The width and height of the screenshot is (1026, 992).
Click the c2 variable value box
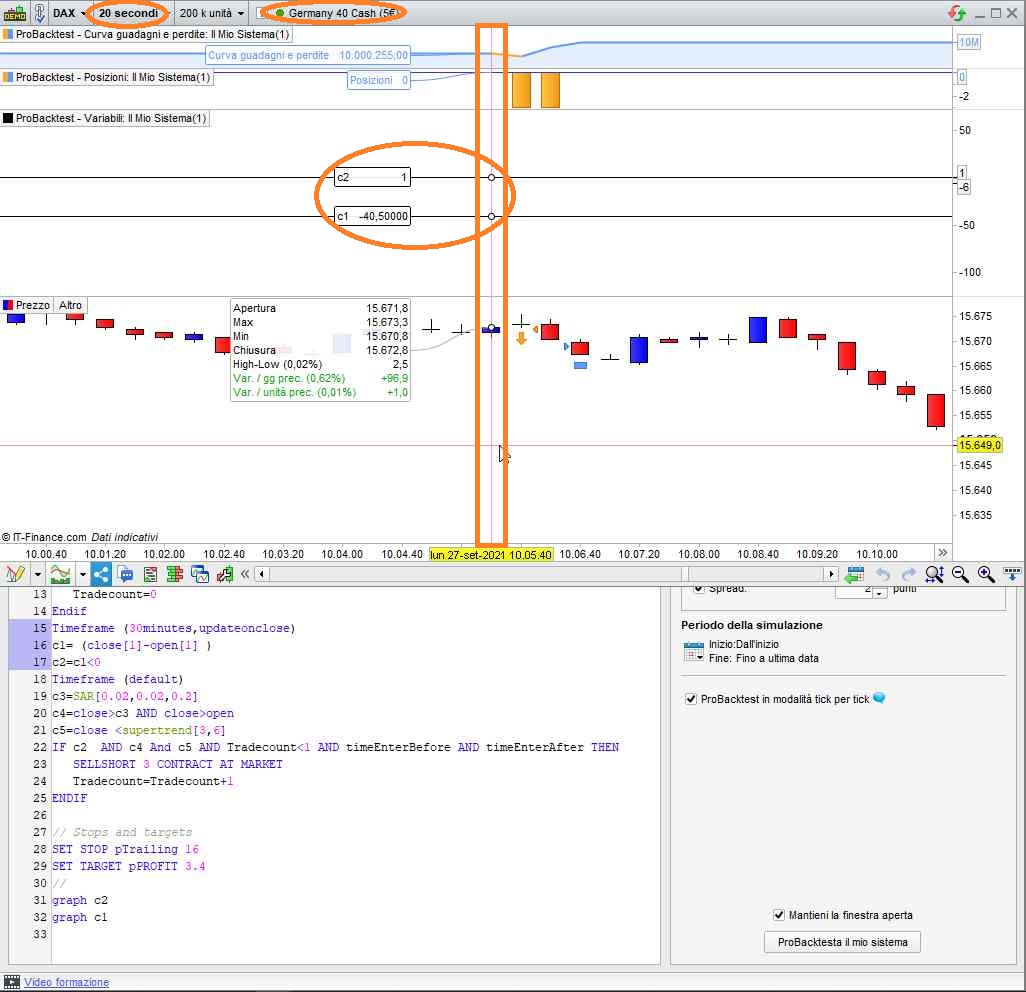pyautogui.click(x=372, y=177)
